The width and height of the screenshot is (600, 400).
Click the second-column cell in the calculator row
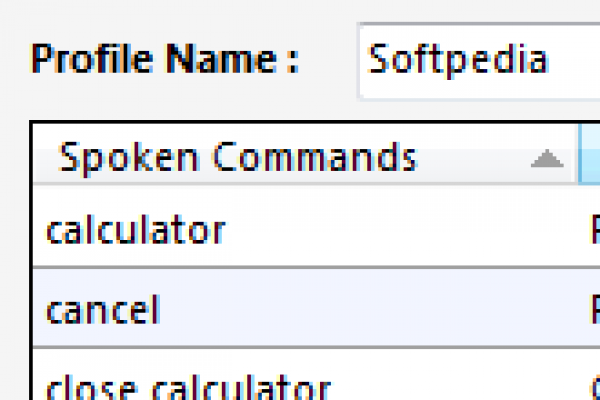coord(594,230)
